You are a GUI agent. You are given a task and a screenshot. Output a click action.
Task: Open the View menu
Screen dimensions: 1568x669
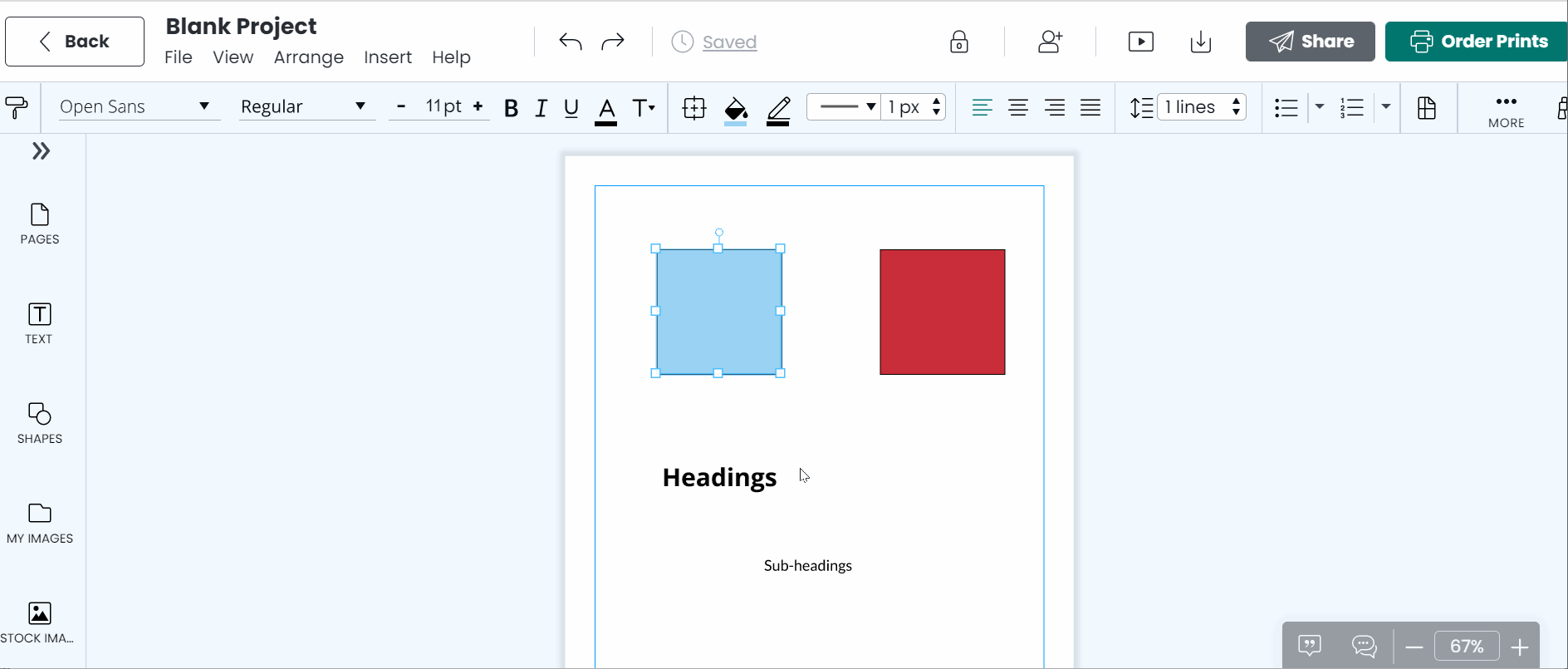pyautogui.click(x=233, y=57)
